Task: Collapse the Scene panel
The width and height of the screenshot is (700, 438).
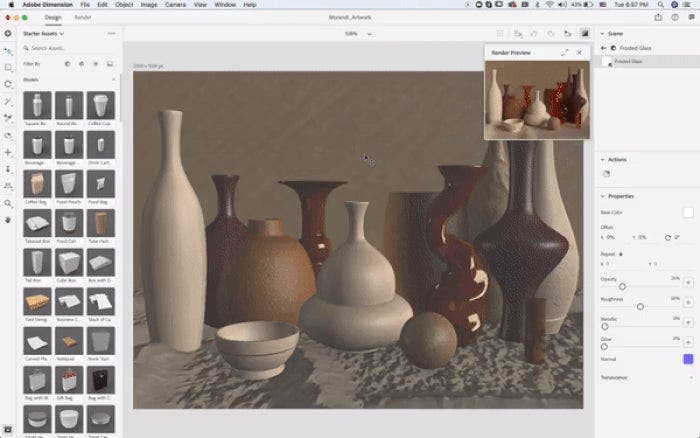Action: 602,33
